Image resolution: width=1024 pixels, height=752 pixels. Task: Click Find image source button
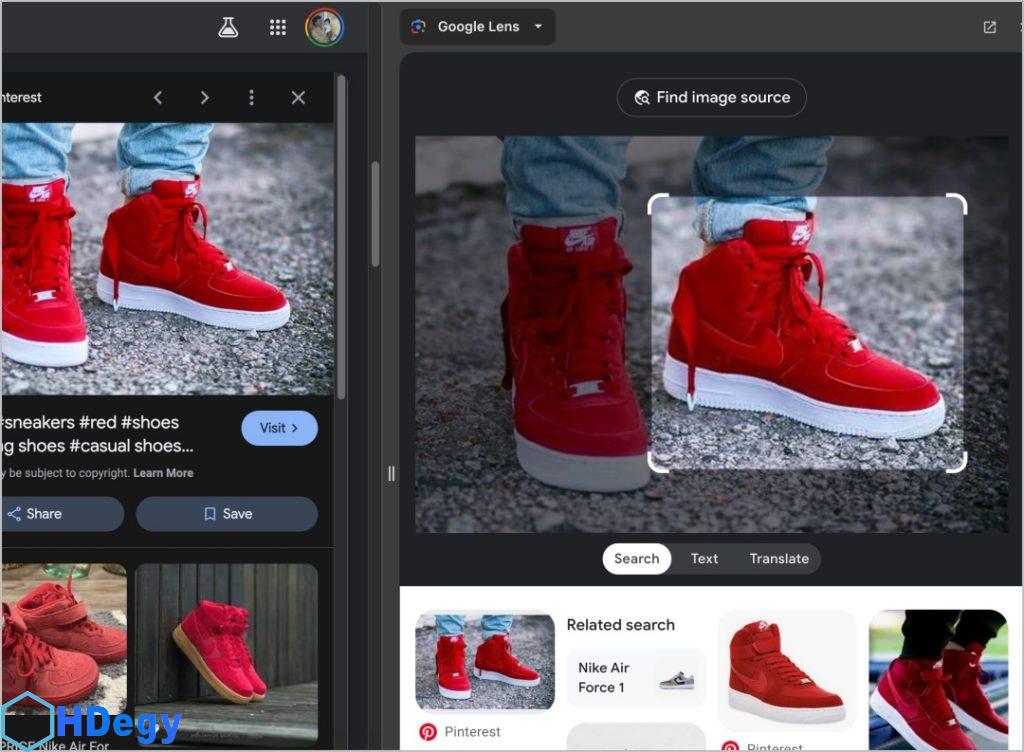(x=711, y=97)
